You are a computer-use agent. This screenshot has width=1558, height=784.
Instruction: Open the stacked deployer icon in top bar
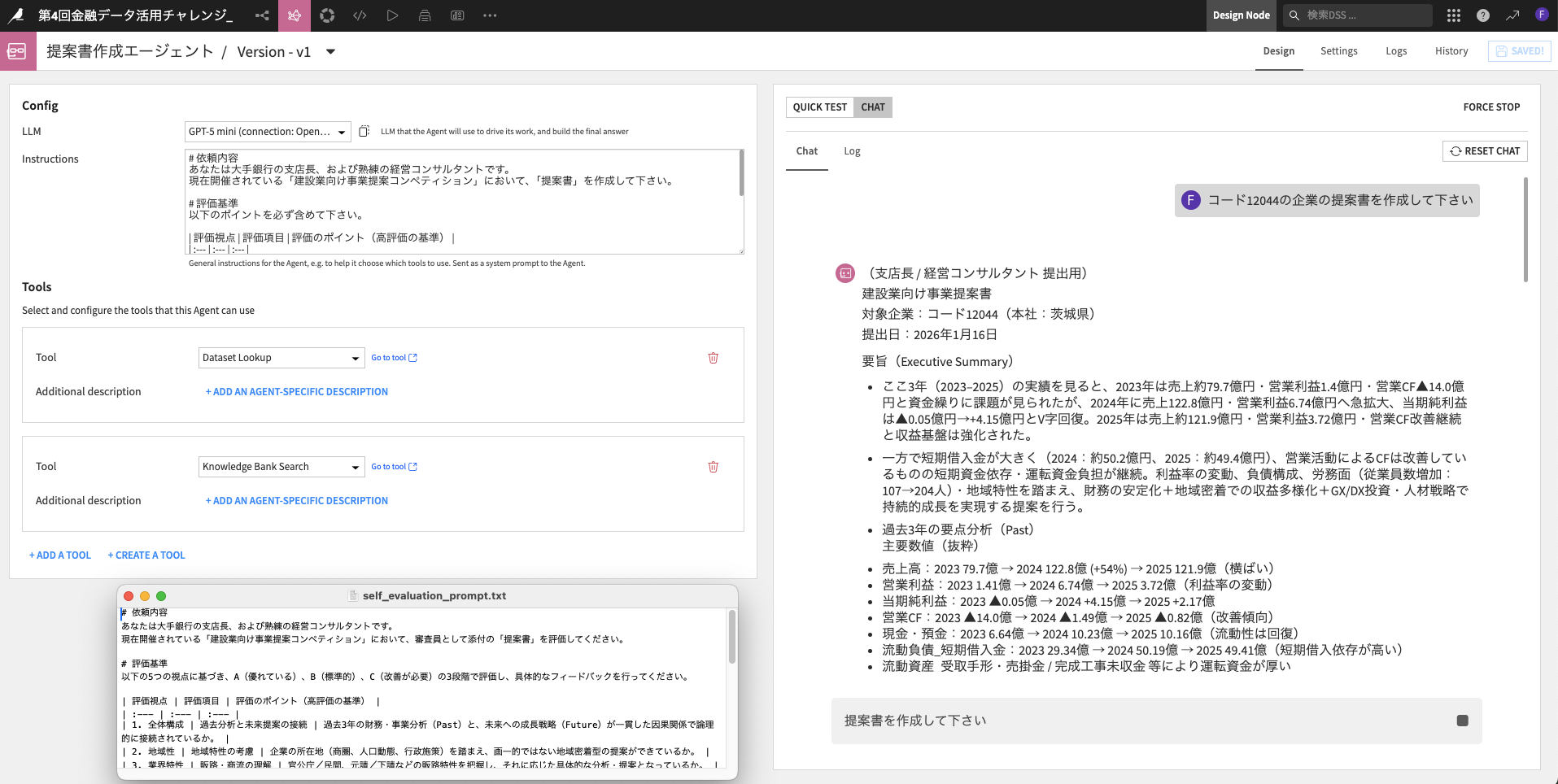pos(425,15)
